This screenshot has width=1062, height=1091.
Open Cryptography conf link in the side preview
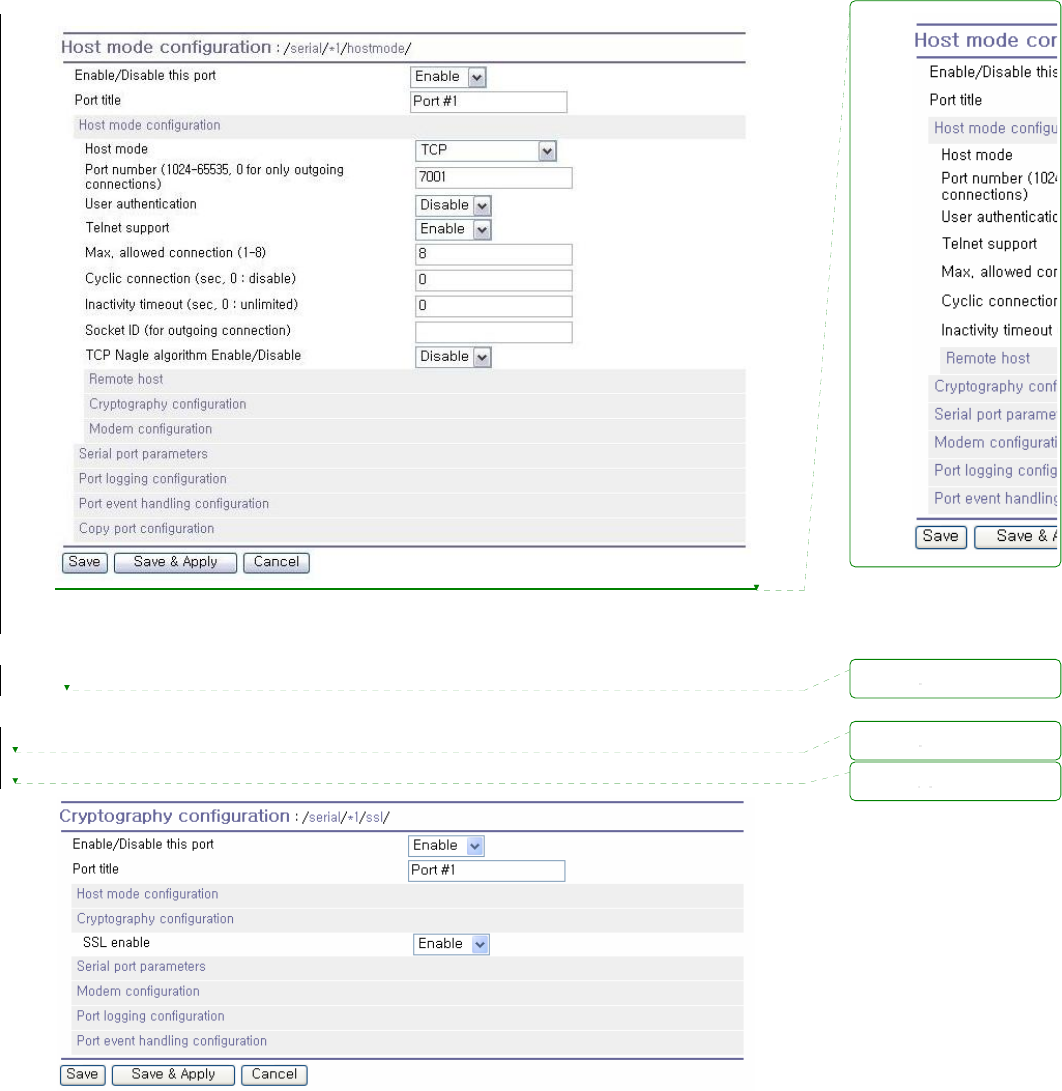[x=995, y=387]
